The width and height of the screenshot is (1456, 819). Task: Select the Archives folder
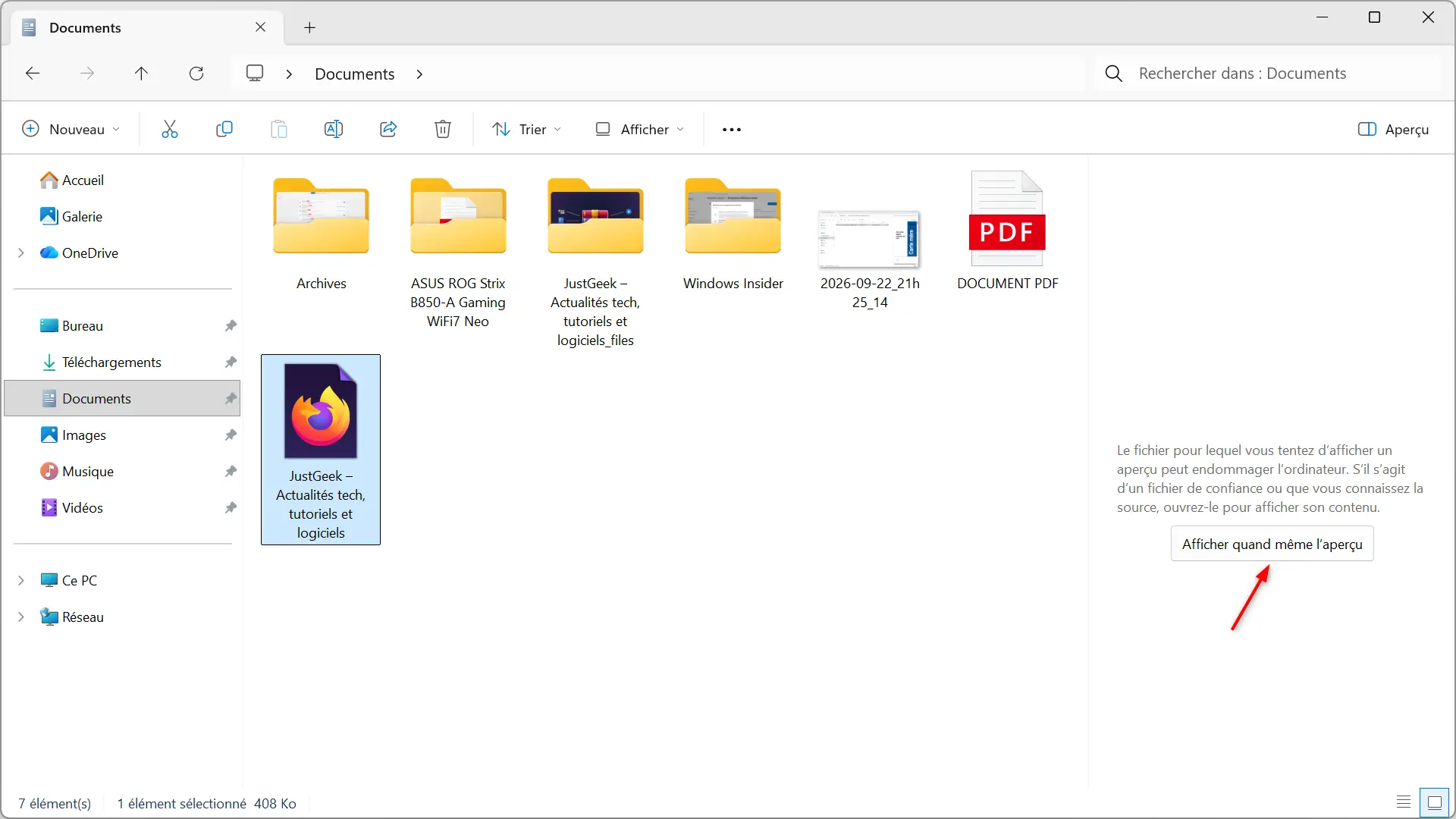322,234
